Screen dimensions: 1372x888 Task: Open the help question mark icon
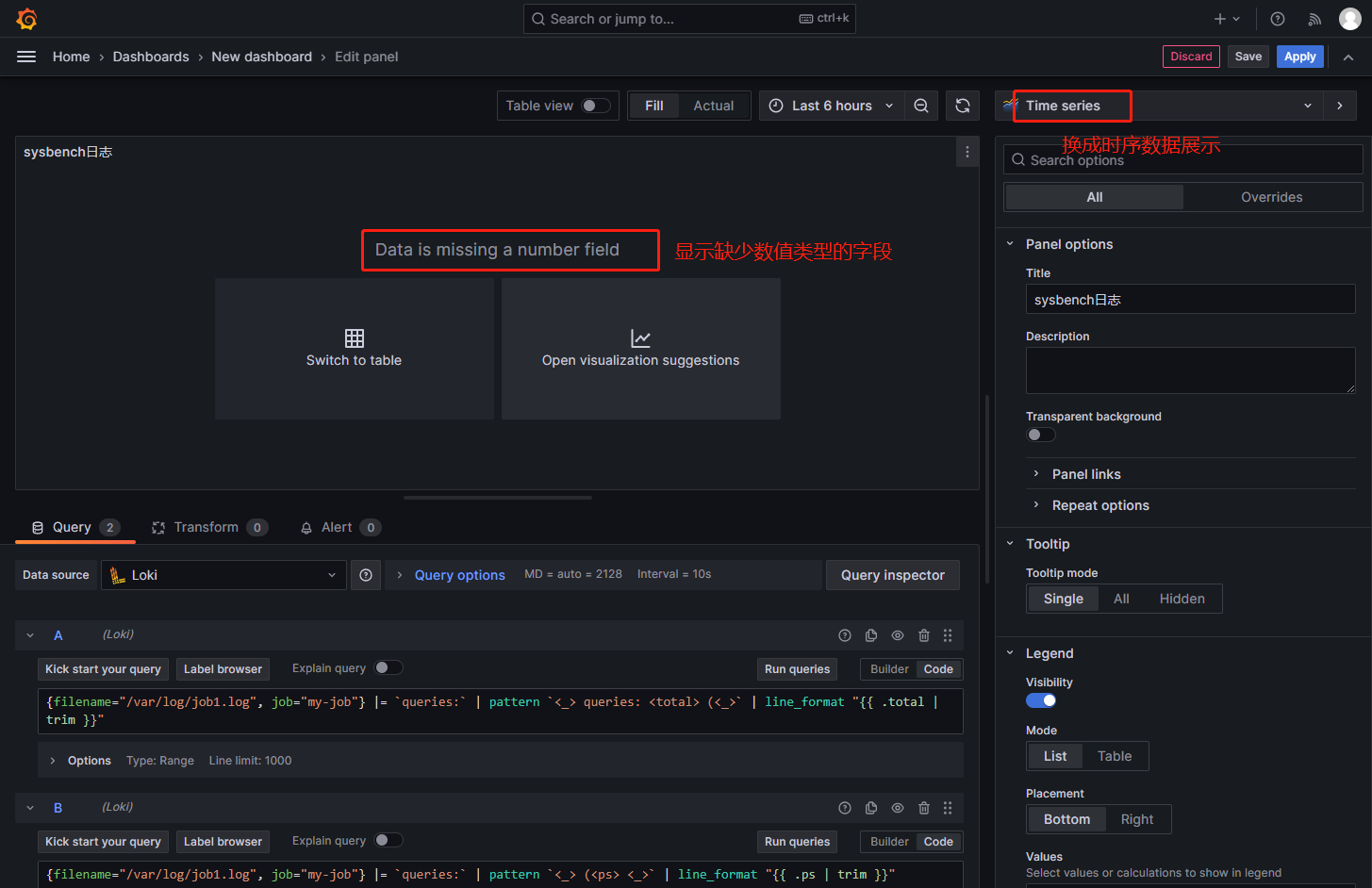(x=1278, y=19)
